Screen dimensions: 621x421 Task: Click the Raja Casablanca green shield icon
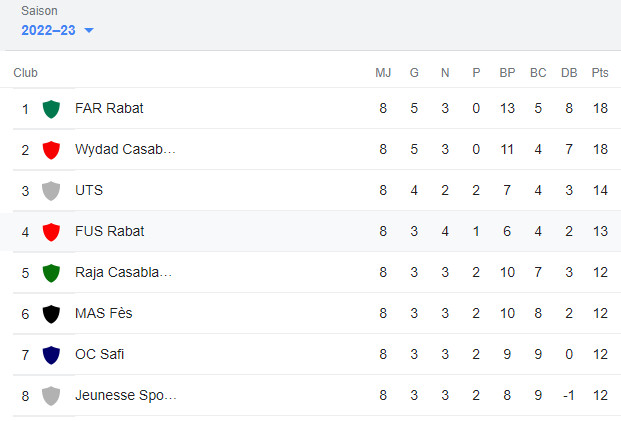pos(51,273)
